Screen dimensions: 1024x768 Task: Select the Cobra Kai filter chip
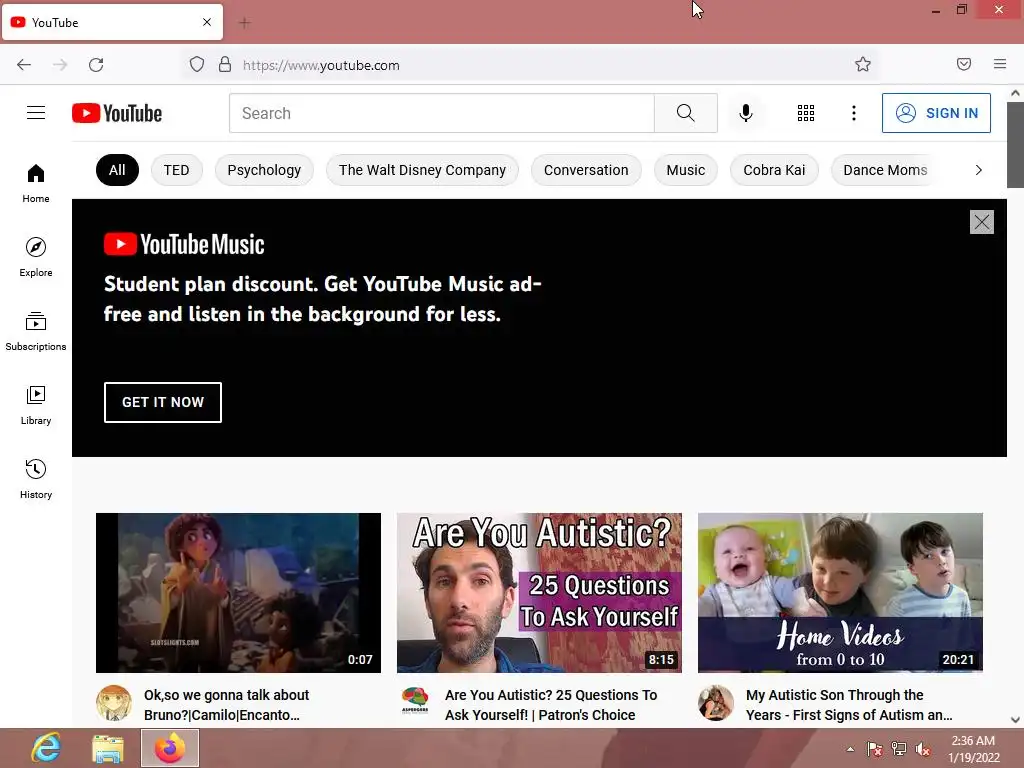(x=774, y=170)
